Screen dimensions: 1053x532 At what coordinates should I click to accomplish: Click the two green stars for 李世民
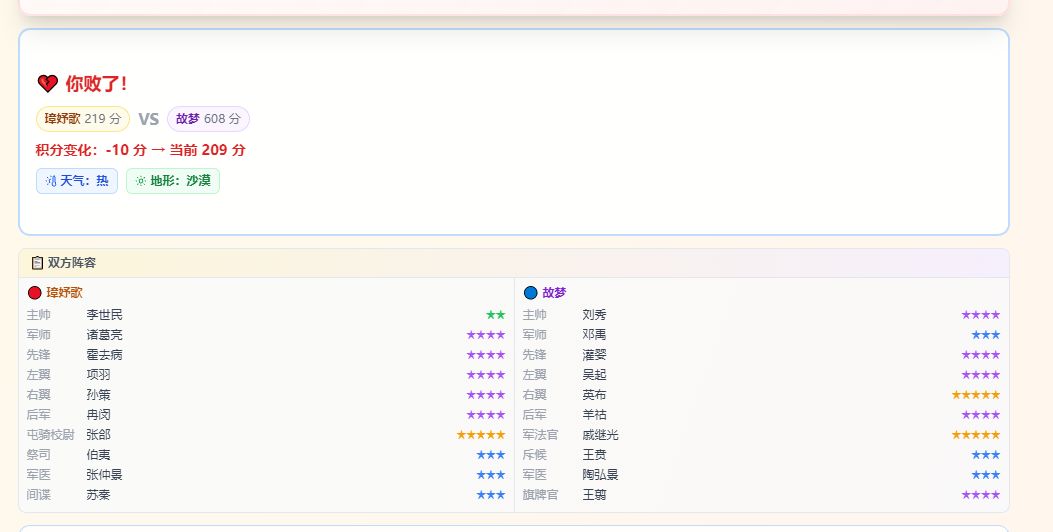tap(496, 314)
